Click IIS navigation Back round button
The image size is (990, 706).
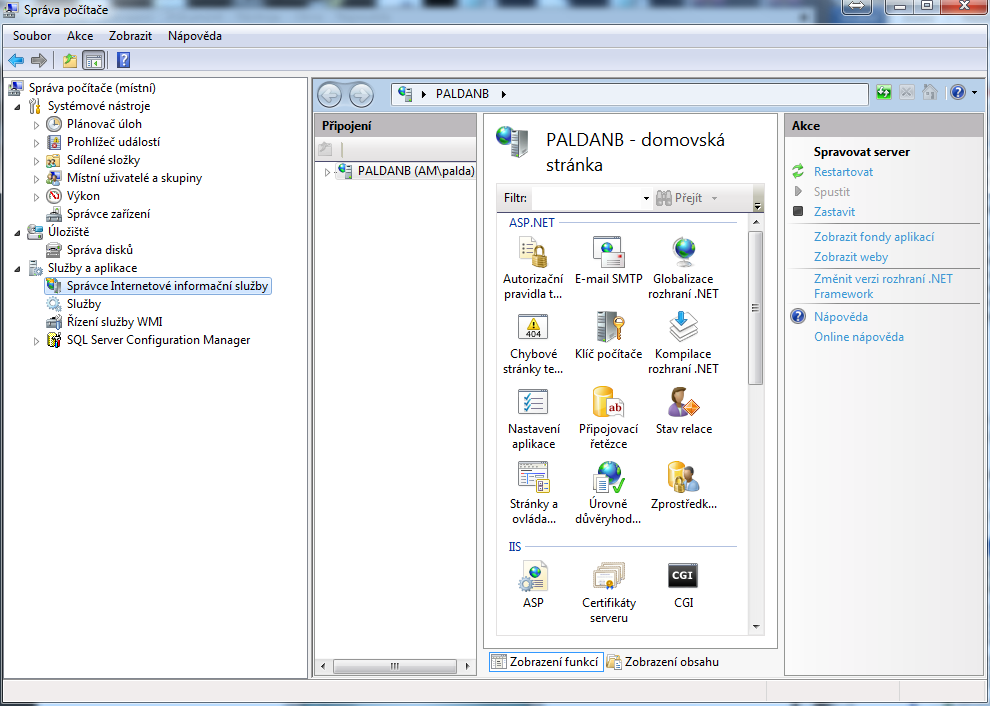[x=330, y=95]
